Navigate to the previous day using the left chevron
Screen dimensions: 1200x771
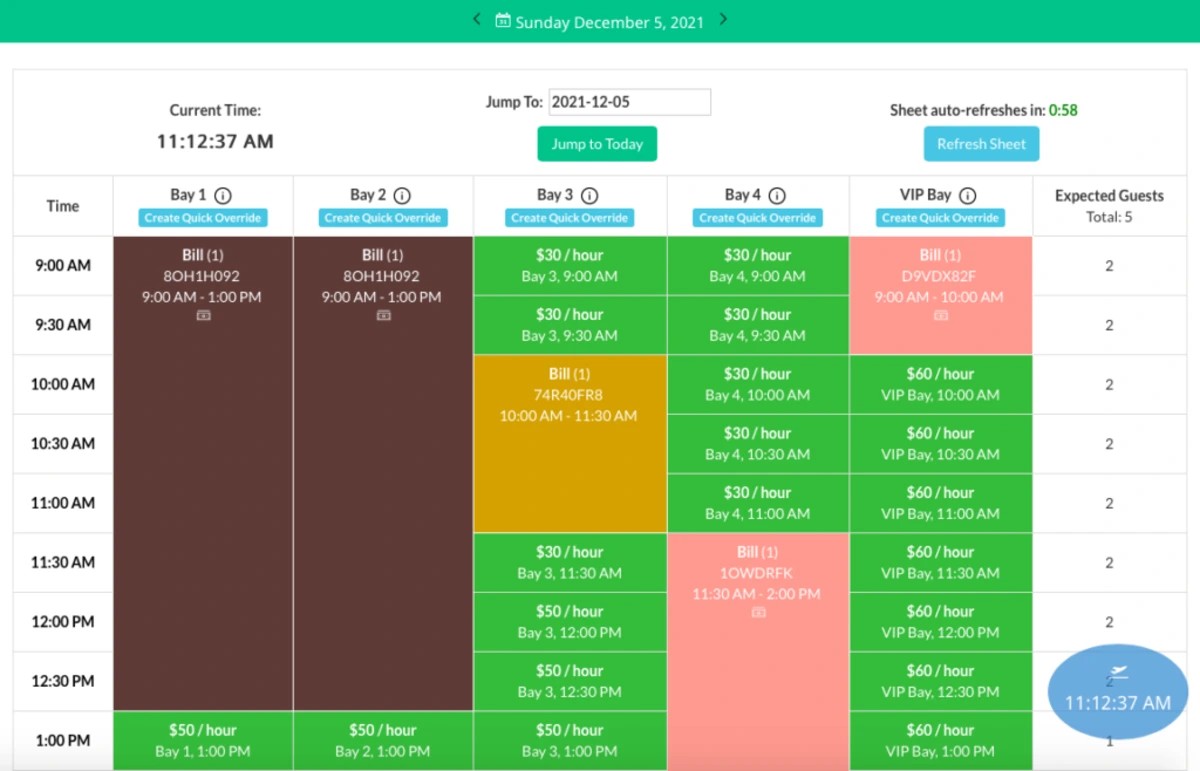pyautogui.click(x=477, y=19)
